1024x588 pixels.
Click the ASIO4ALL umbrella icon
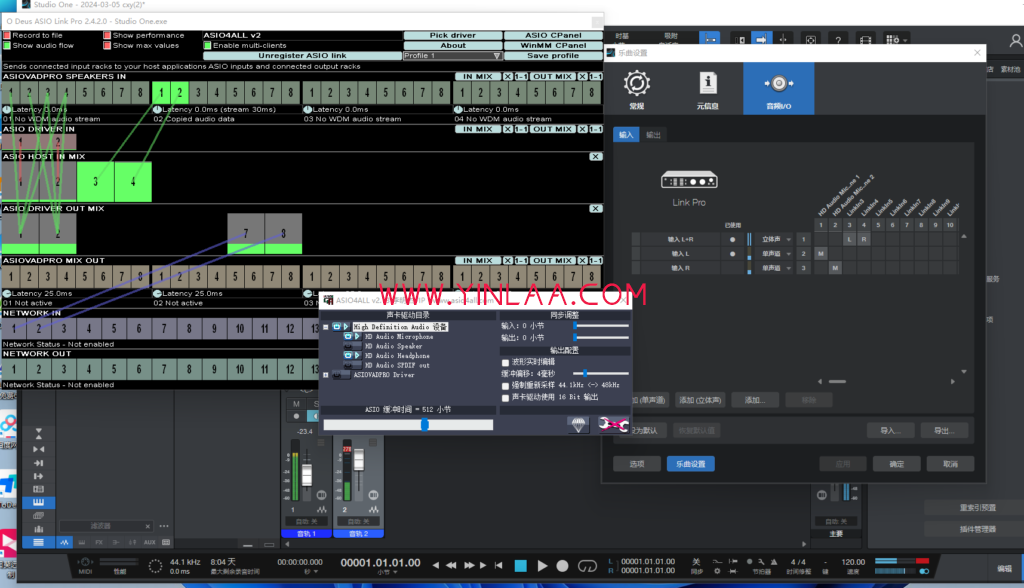pos(580,425)
